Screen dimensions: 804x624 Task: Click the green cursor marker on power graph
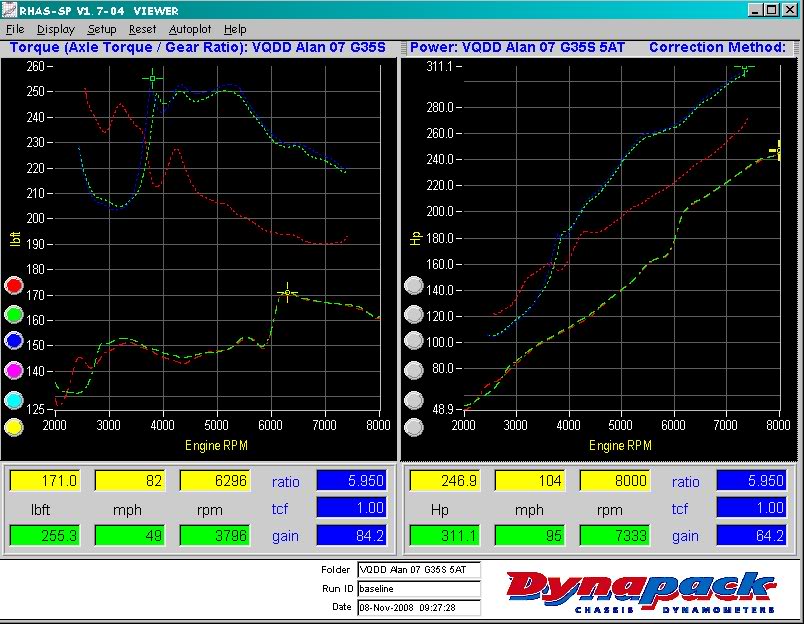click(744, 68)
